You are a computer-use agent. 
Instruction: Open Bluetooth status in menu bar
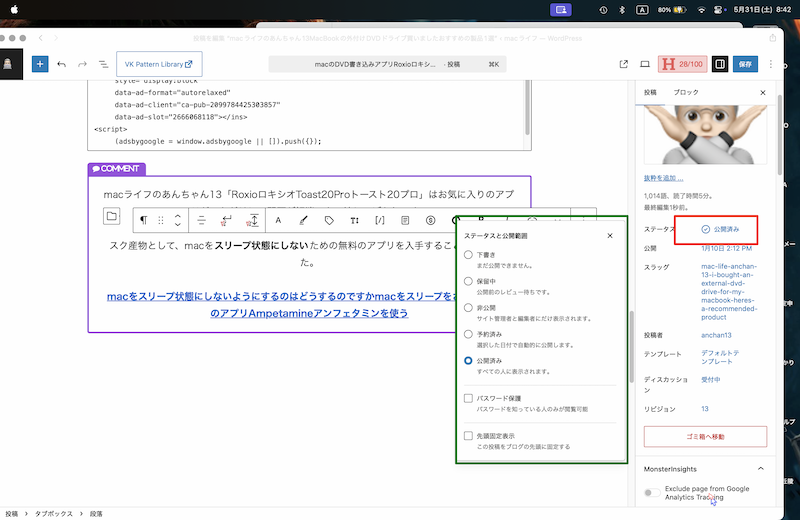tap(621, 9)
